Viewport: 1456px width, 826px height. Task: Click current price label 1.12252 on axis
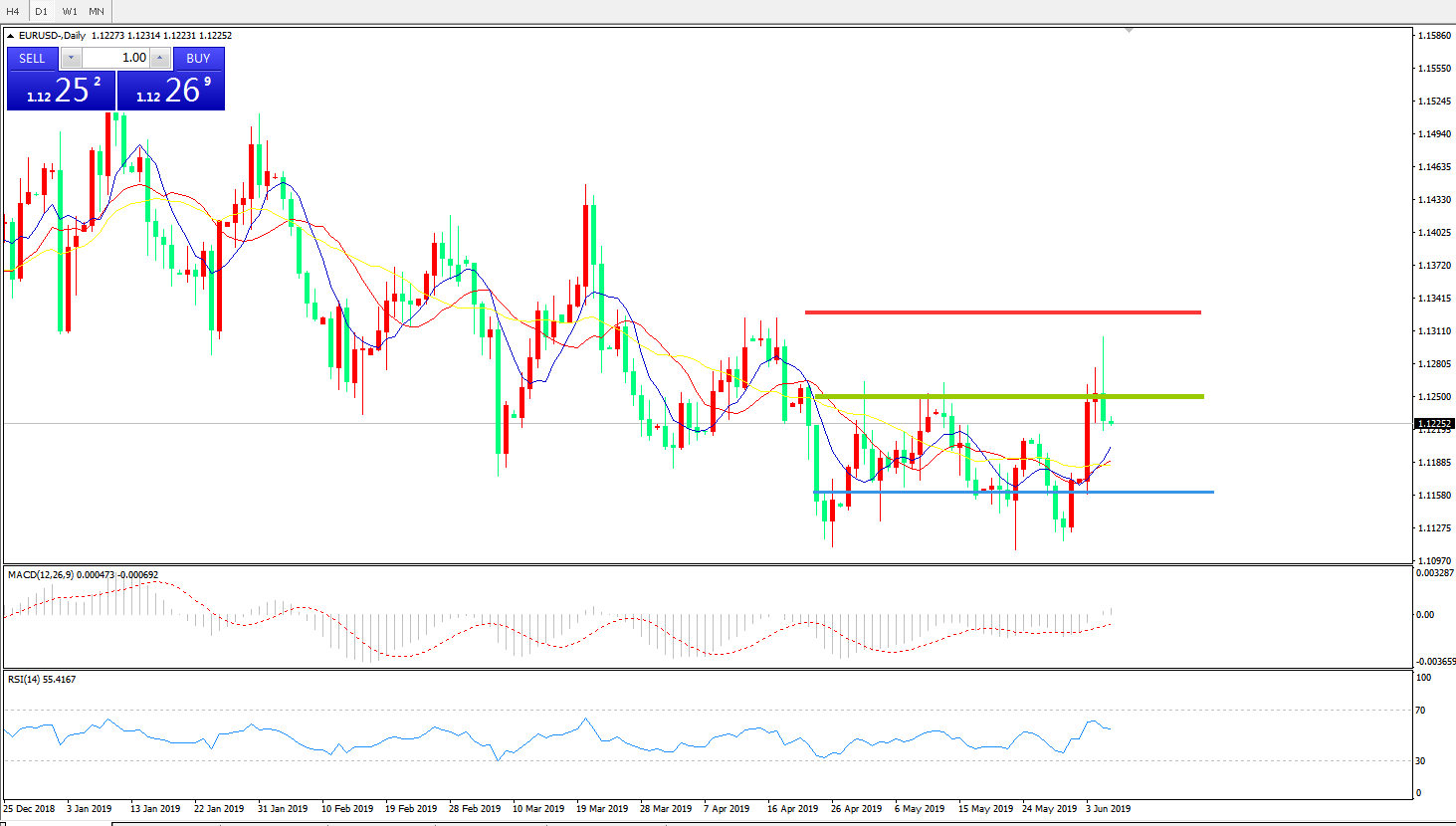[x=1434, y=424]
